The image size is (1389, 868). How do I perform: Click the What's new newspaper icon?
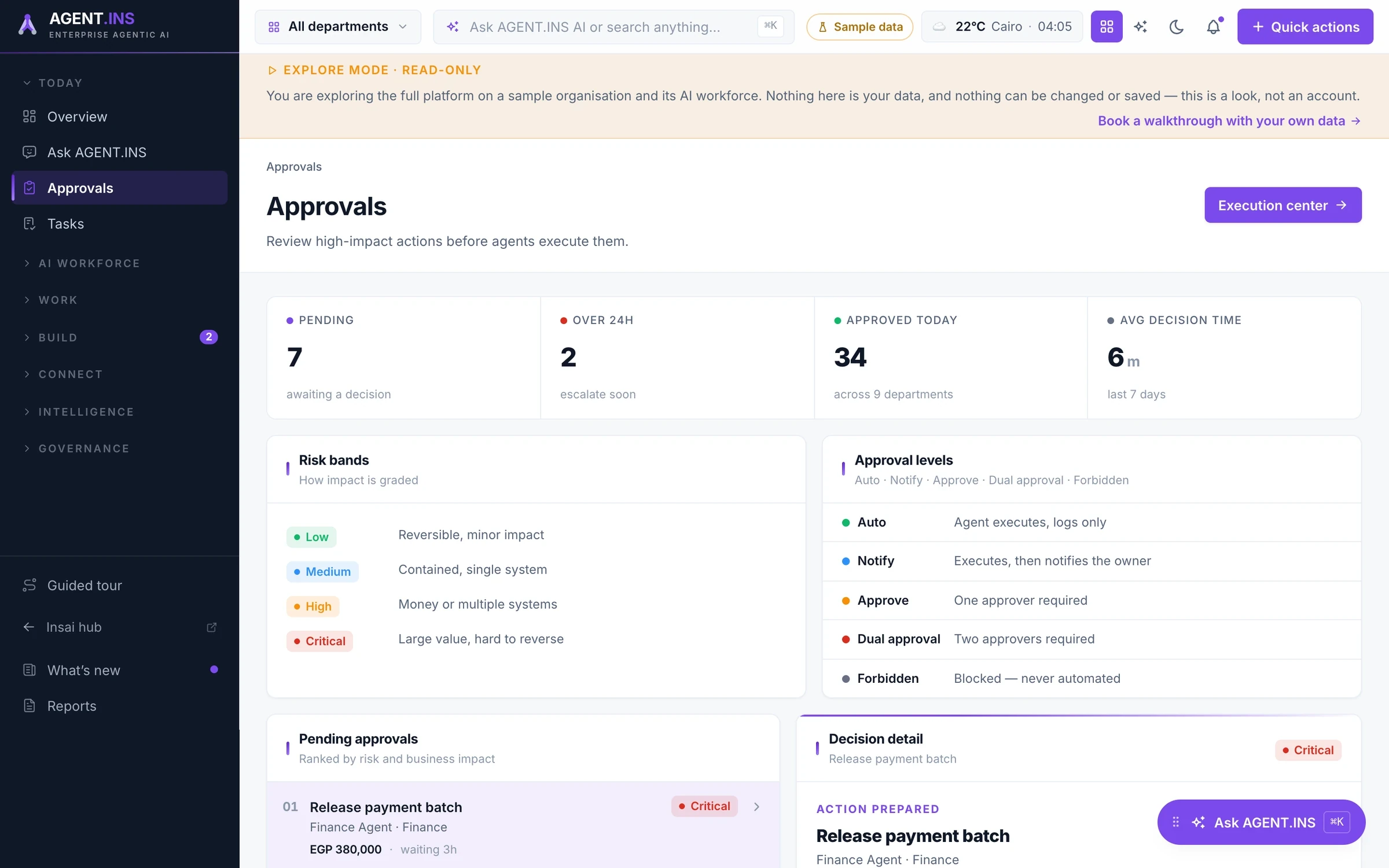point(30,670)
